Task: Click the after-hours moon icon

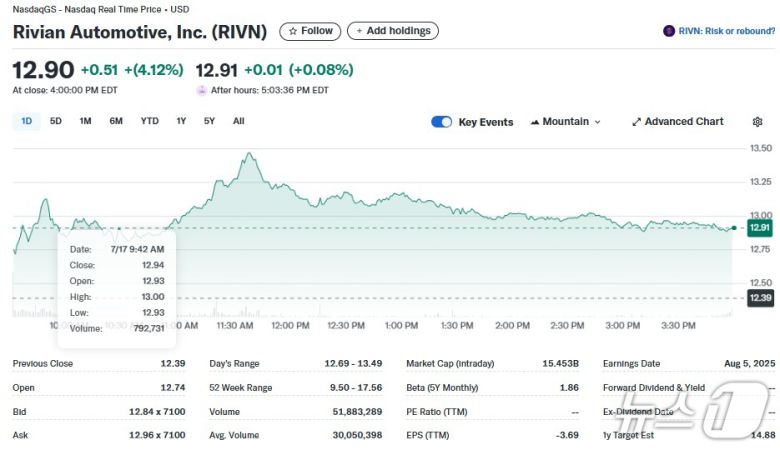Action: [202, 90]
